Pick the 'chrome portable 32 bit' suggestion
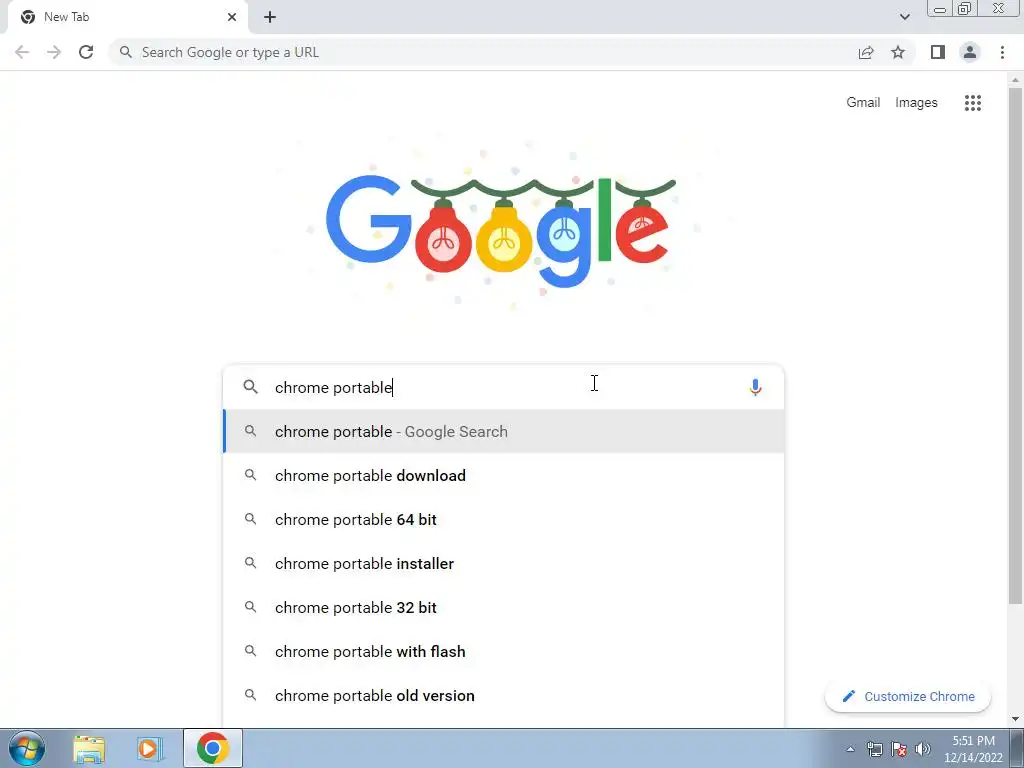The width and height of the screenshot is (1024, 768). 504,607
